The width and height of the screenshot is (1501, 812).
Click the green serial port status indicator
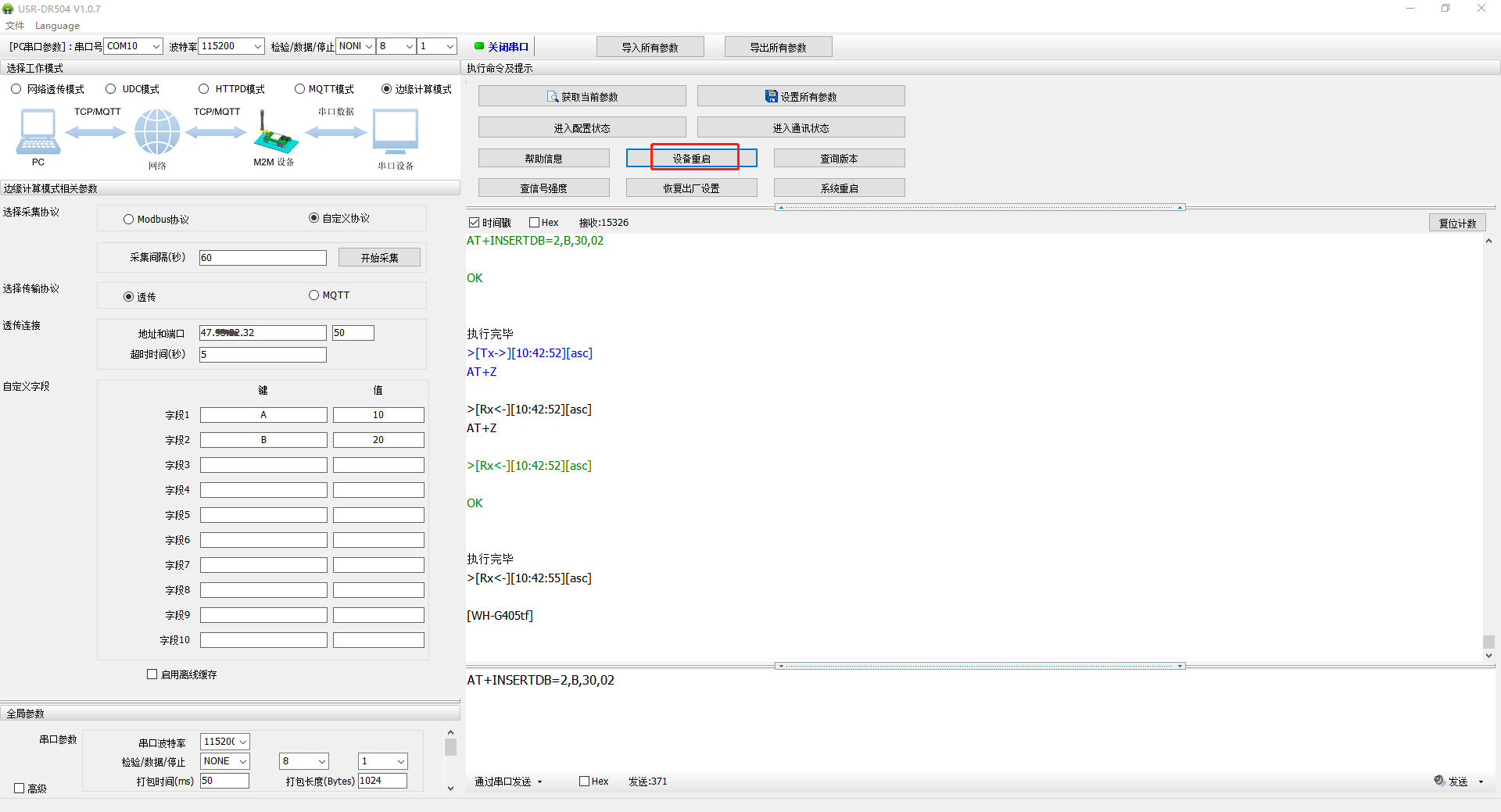point(479,46)
